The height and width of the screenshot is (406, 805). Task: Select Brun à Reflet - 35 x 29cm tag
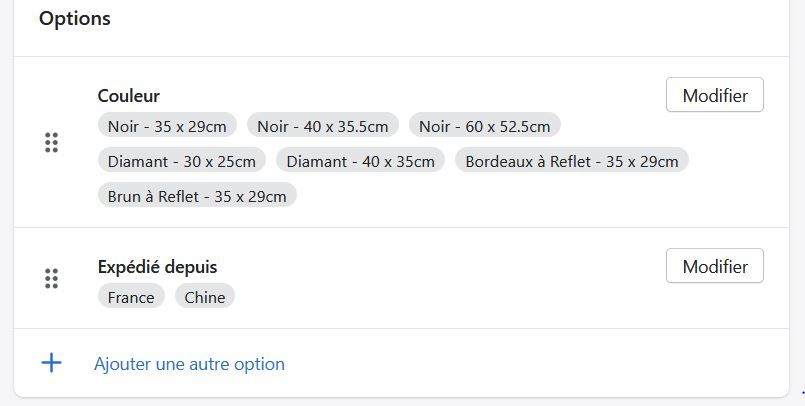point(197,196)
